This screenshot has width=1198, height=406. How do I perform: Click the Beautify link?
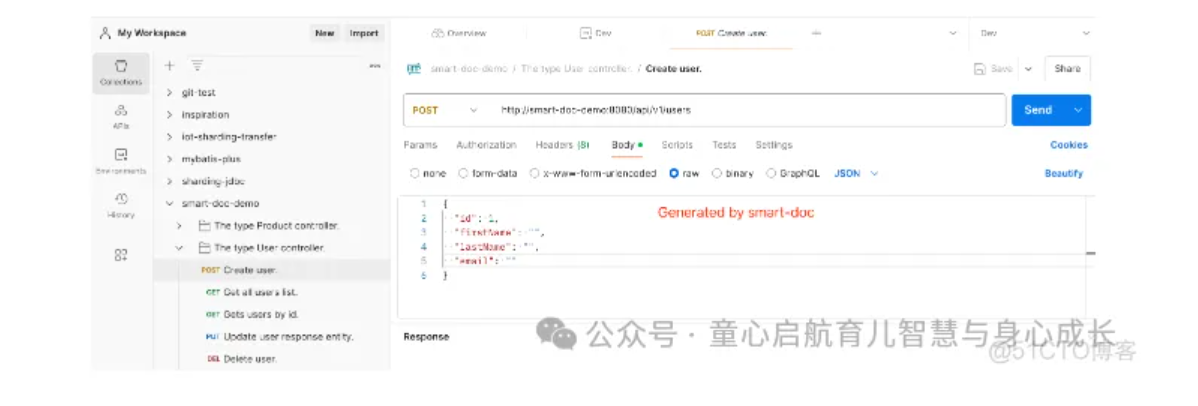[1064, 174]
